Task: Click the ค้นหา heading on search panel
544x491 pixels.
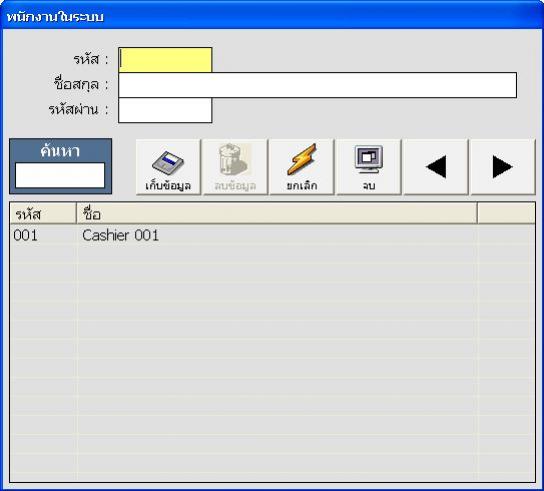Action: click(60, 151)
